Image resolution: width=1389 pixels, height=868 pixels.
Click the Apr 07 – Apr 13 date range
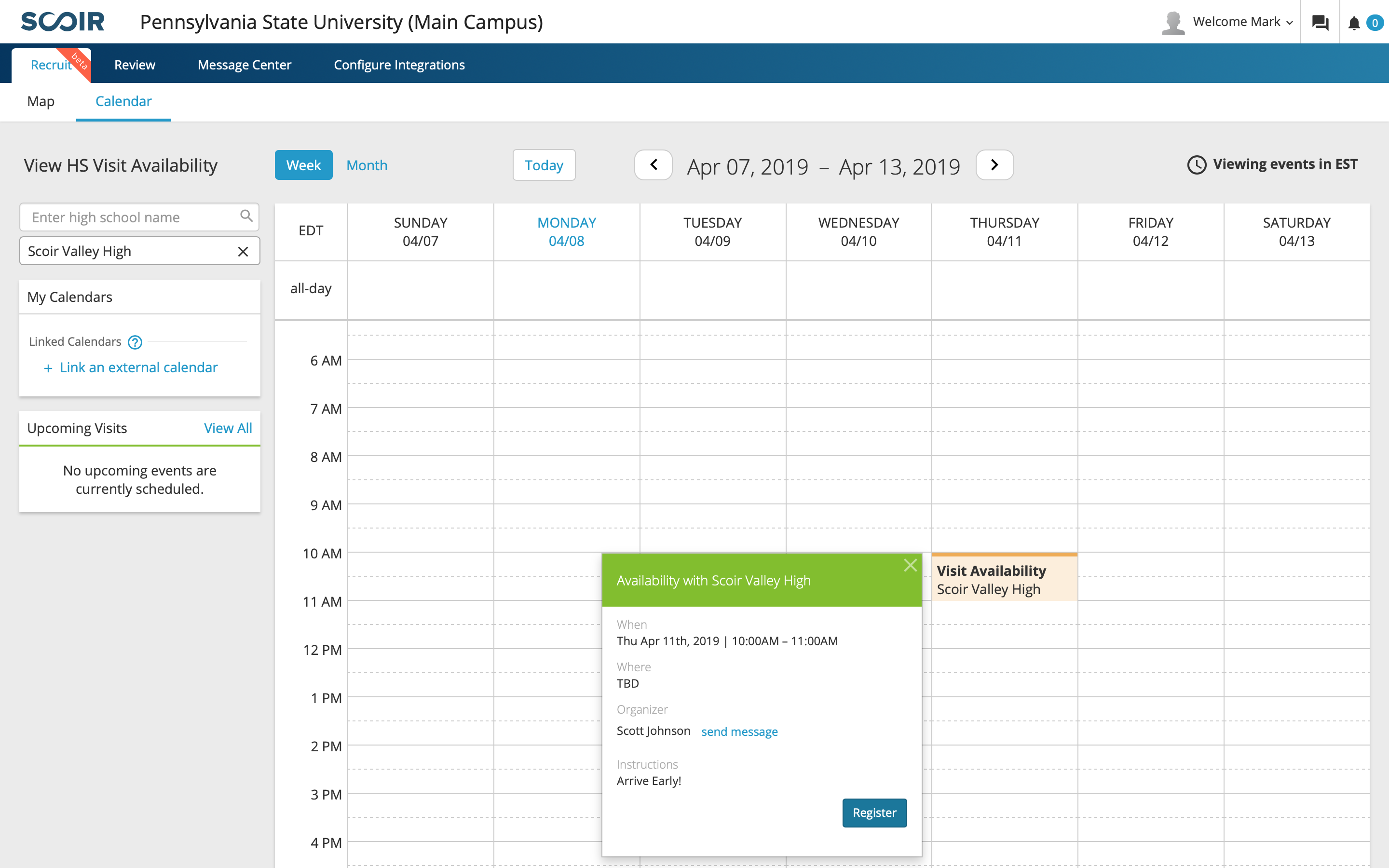pos(824,166)
